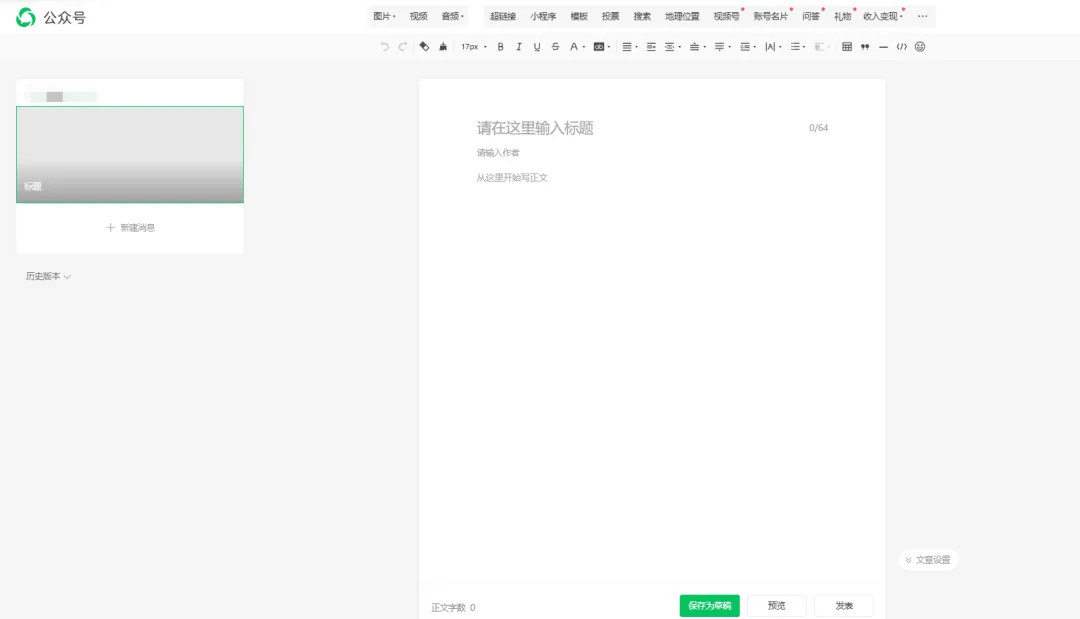Open the font color picker

coord(575,46)
